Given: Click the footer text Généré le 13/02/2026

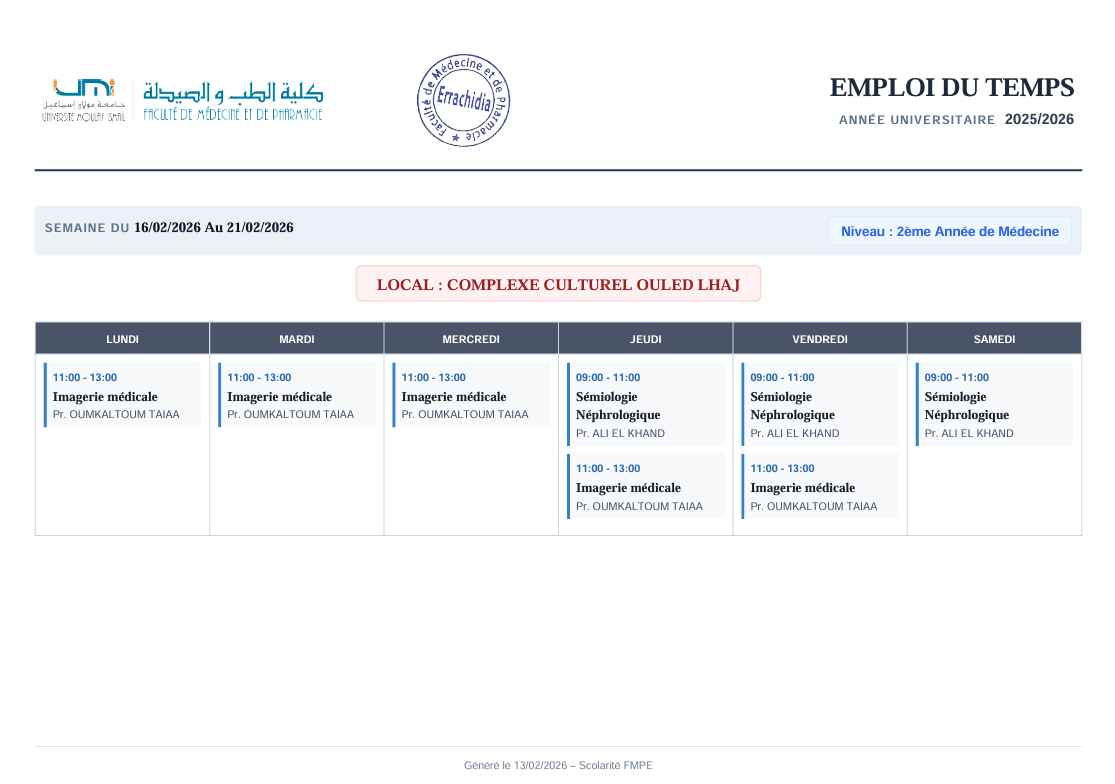Looking at the screenshot, I should [x=558, y=765].
